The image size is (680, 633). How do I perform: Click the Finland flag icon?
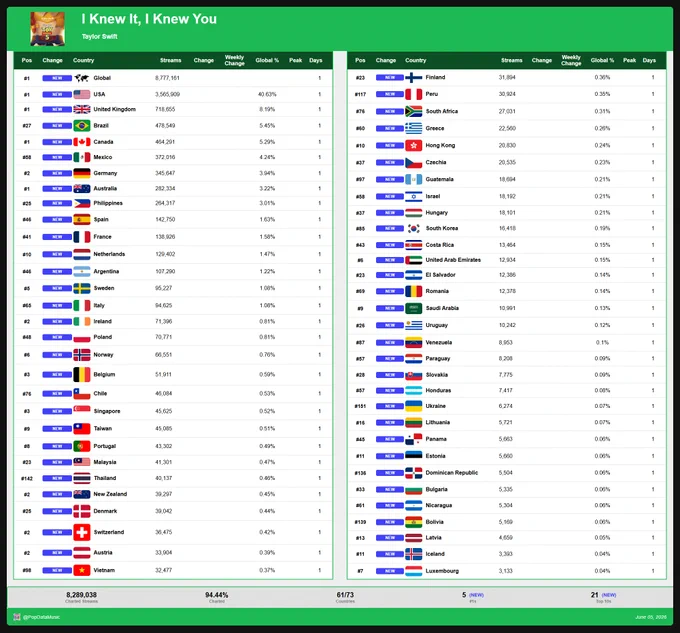click(x=413, y=78)
